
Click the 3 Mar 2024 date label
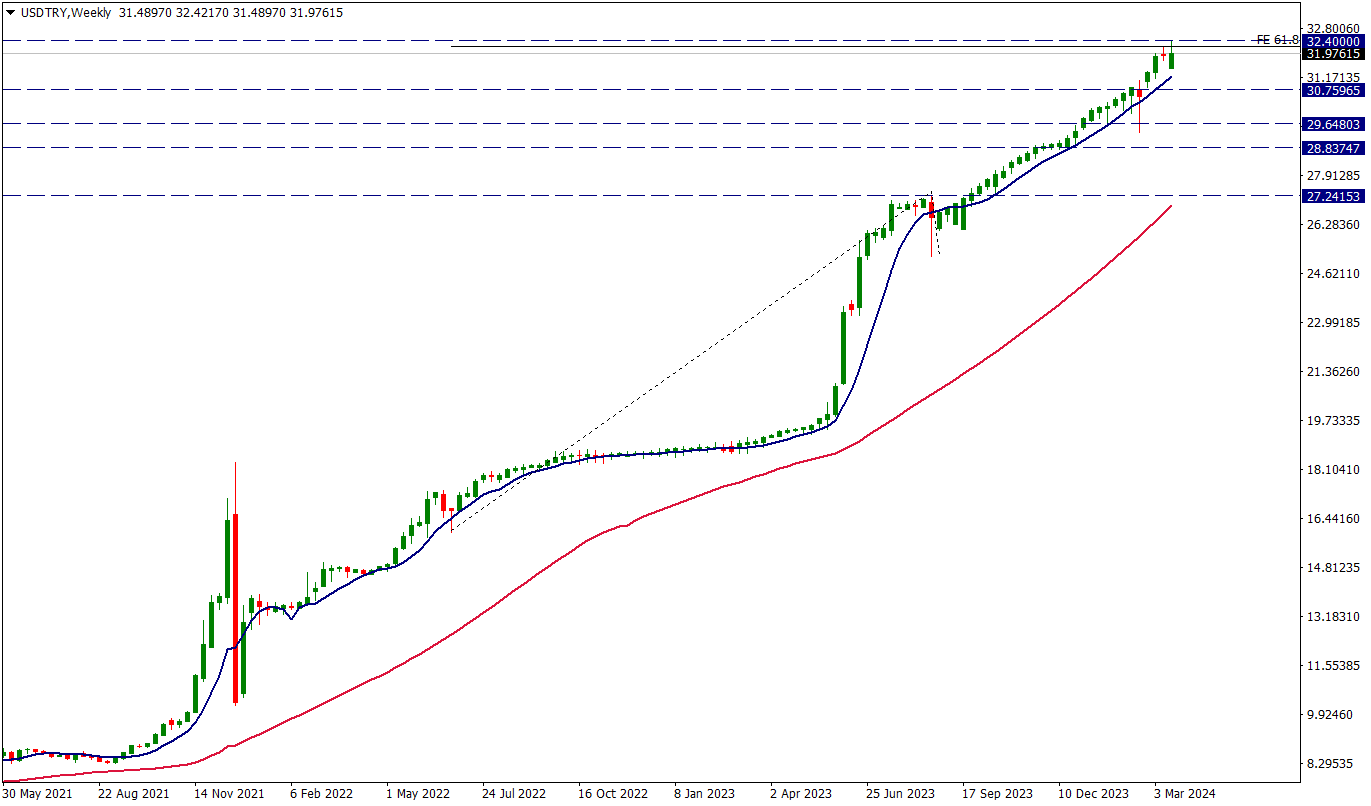tap(1186, 794)
